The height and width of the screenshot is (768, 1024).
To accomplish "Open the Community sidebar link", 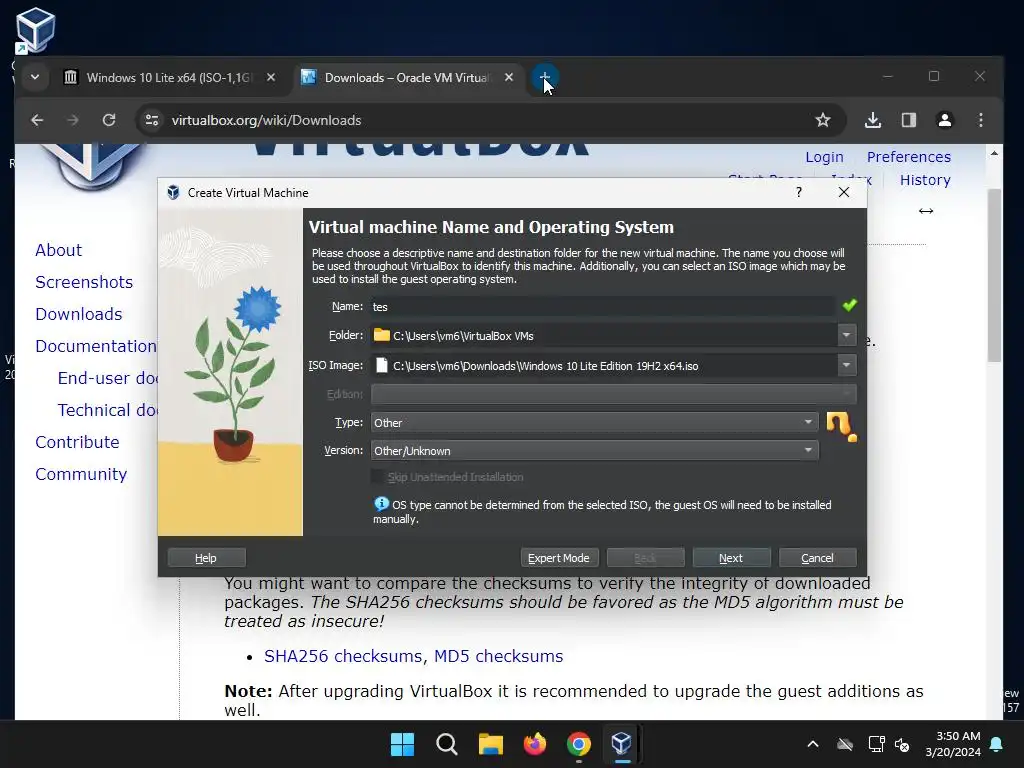I will 81,474.
